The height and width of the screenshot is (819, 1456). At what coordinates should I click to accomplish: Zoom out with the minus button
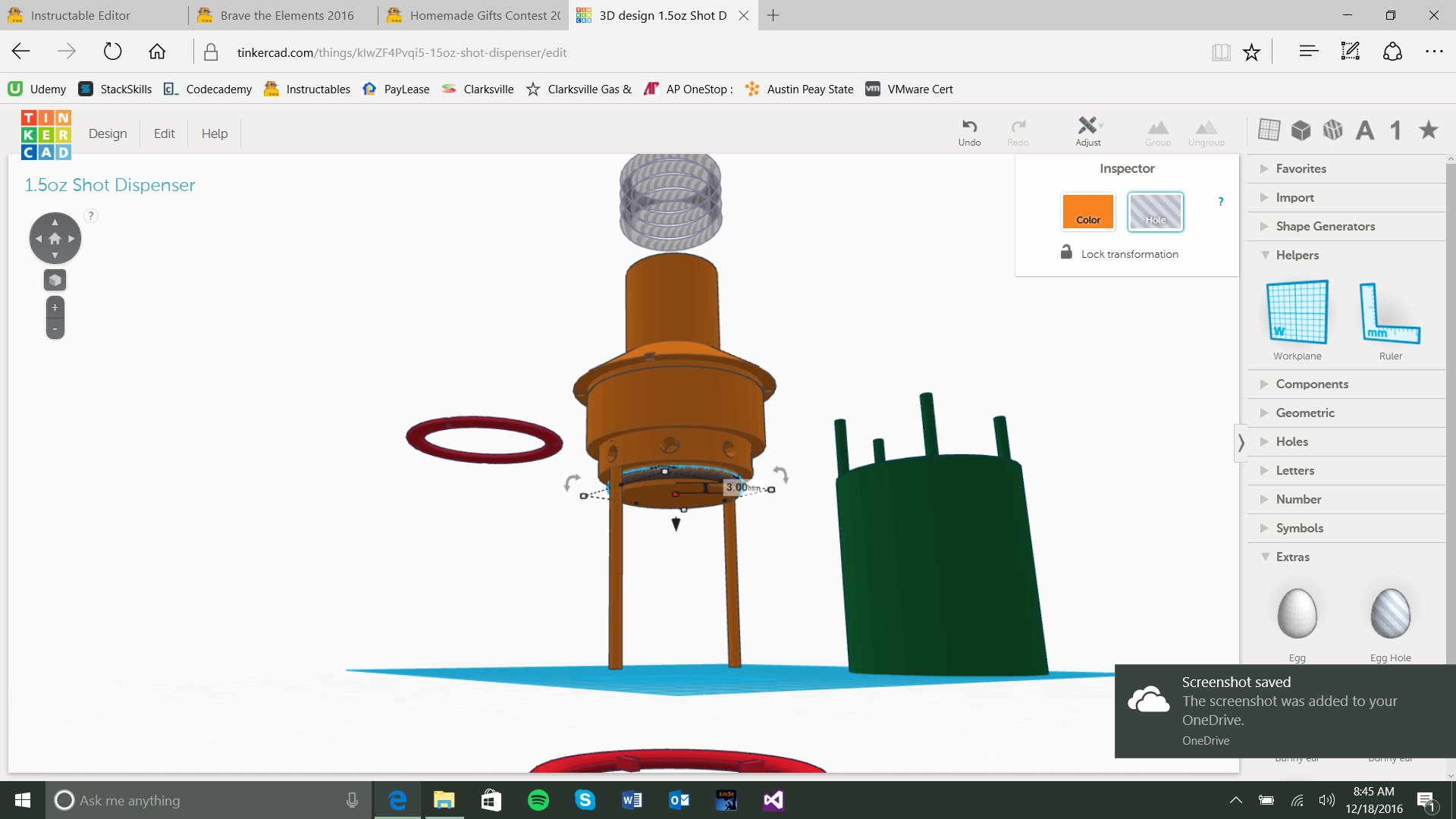click(55, 328)
